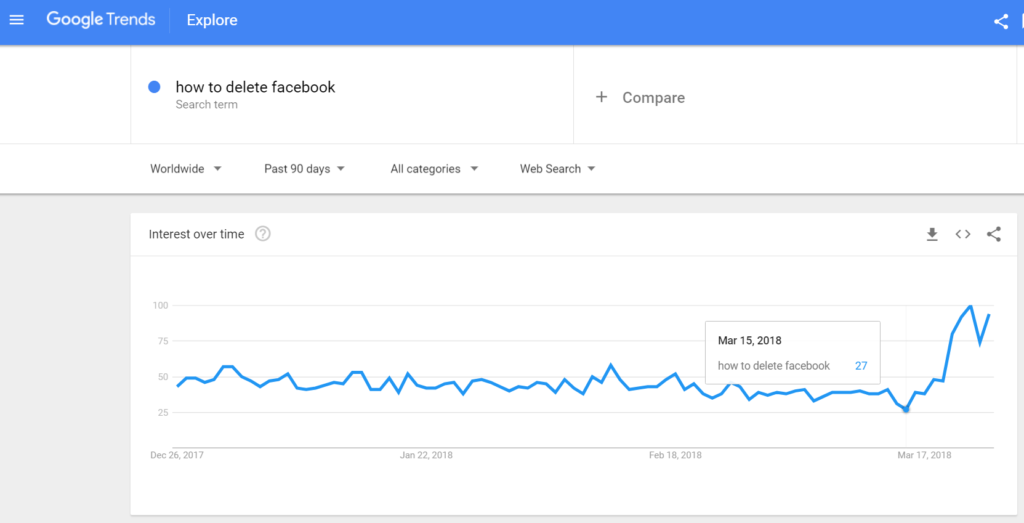Expand the All categories dropdown
This screenshot has height=523, width=1024.
coord(434,169)
